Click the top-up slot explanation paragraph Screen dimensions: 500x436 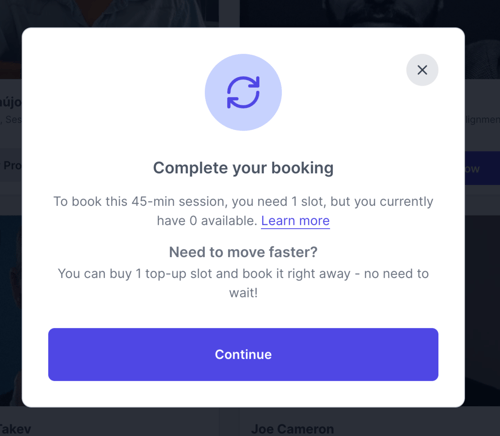(243, 283)
